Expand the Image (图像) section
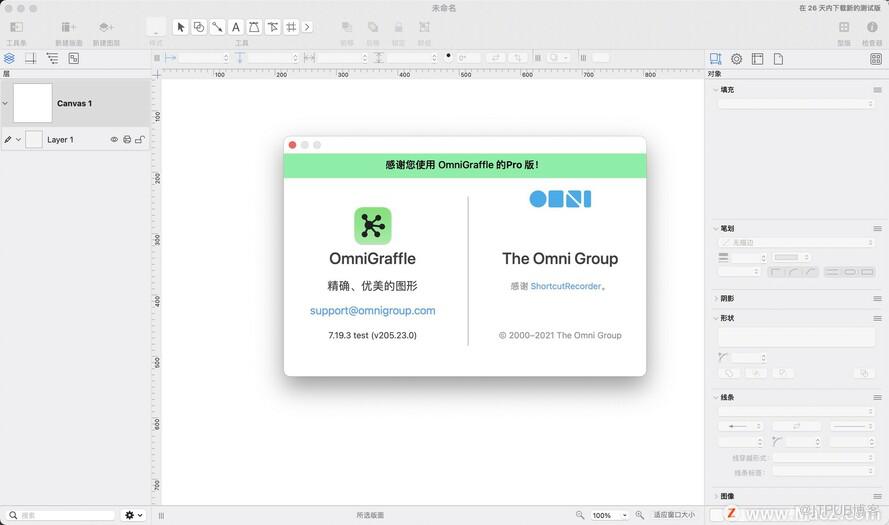Screen dimensions: 889x525 point(716,496)
